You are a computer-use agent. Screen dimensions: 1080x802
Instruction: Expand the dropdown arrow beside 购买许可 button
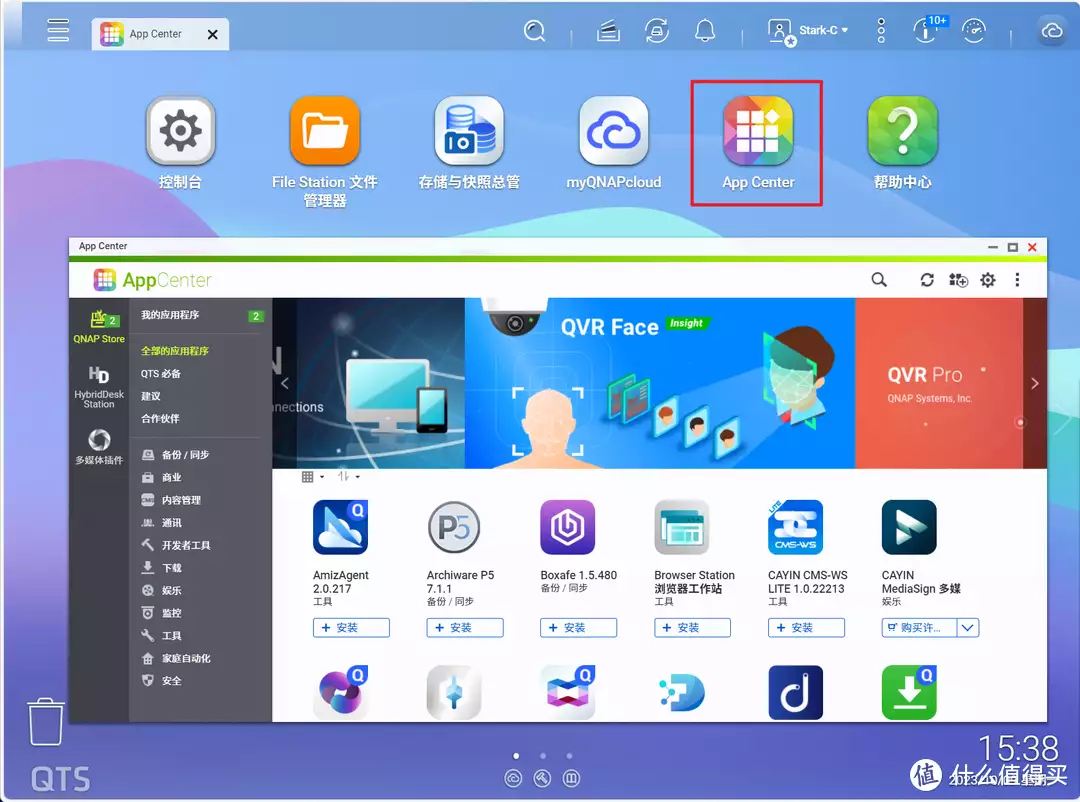(968, 628)
